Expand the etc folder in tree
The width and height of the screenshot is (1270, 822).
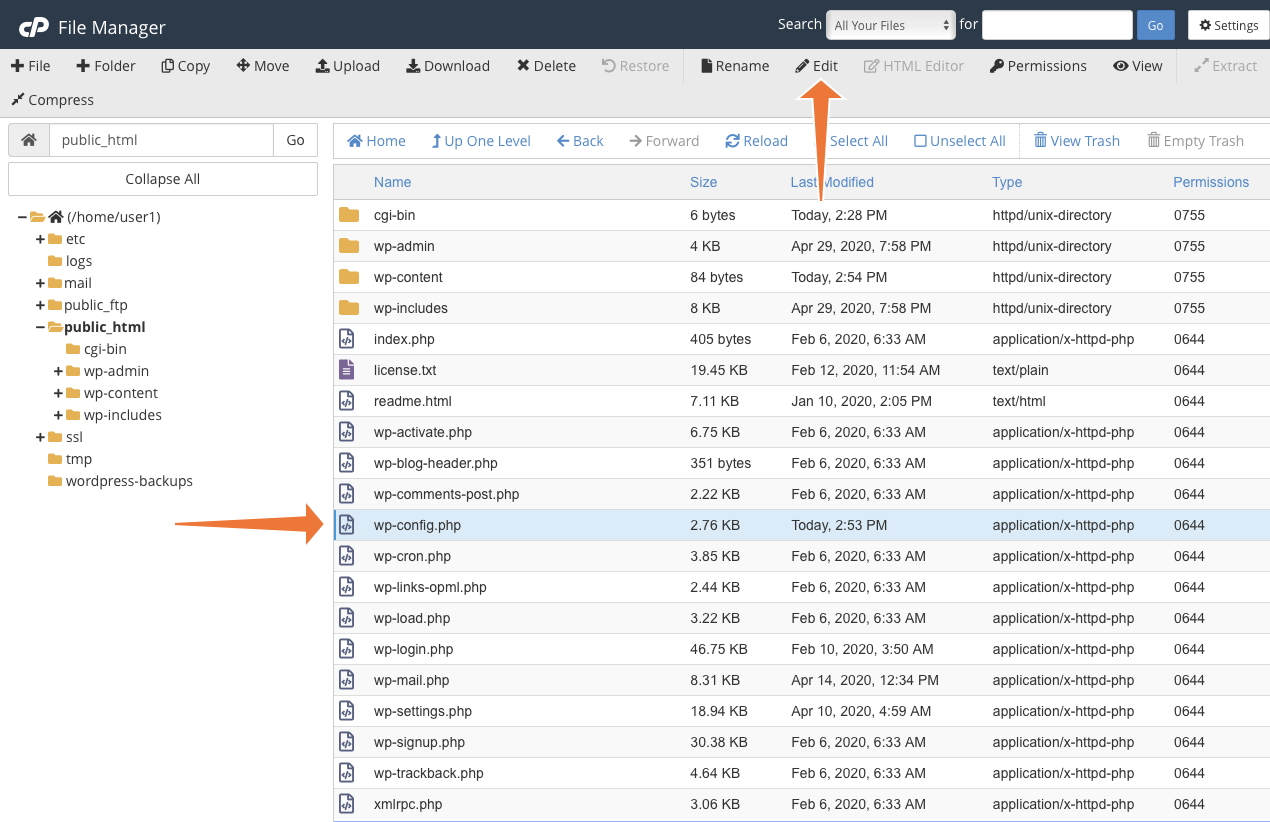tap(40, 239)
